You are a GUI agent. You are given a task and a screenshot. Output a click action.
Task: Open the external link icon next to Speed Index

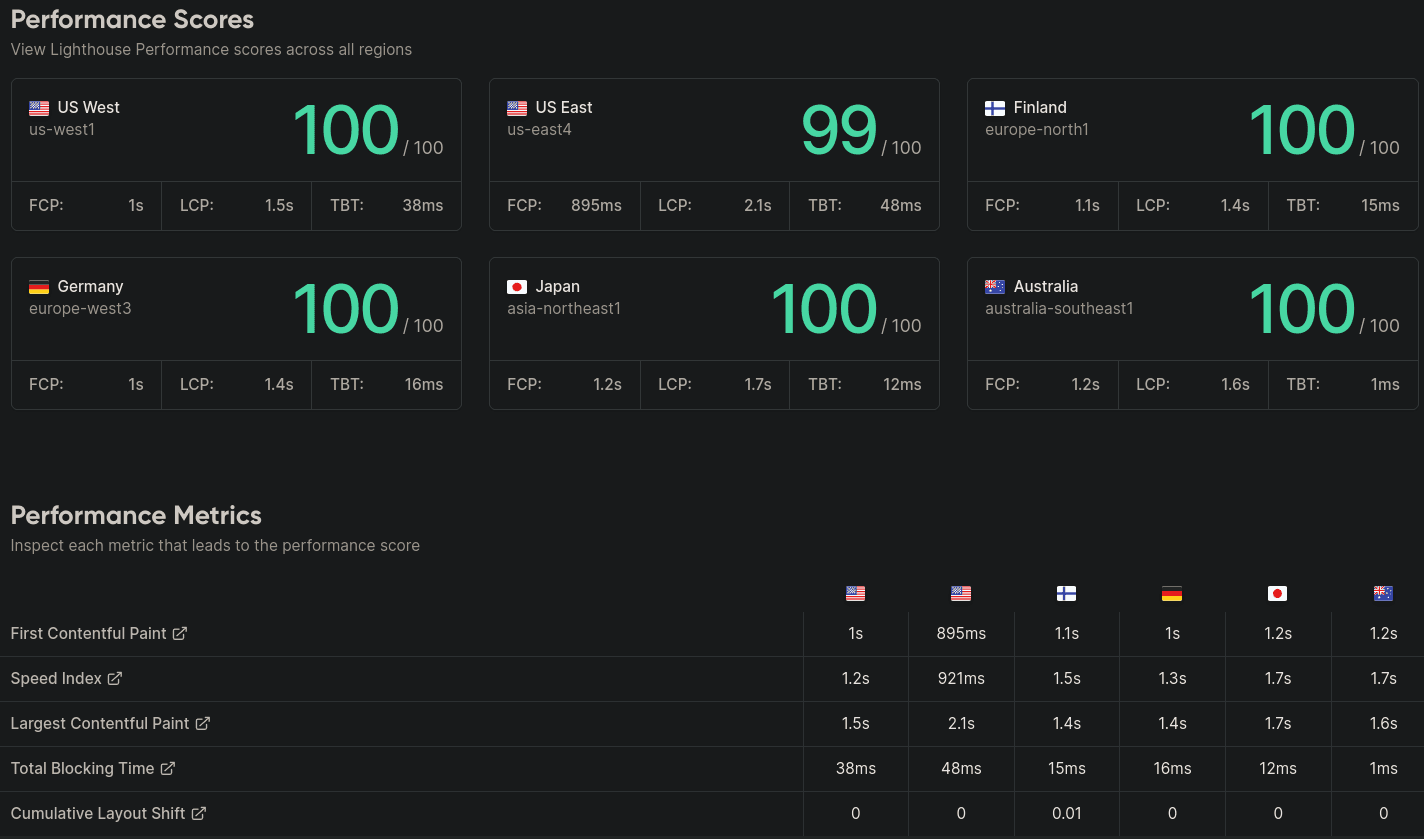(x=115, y=678)
